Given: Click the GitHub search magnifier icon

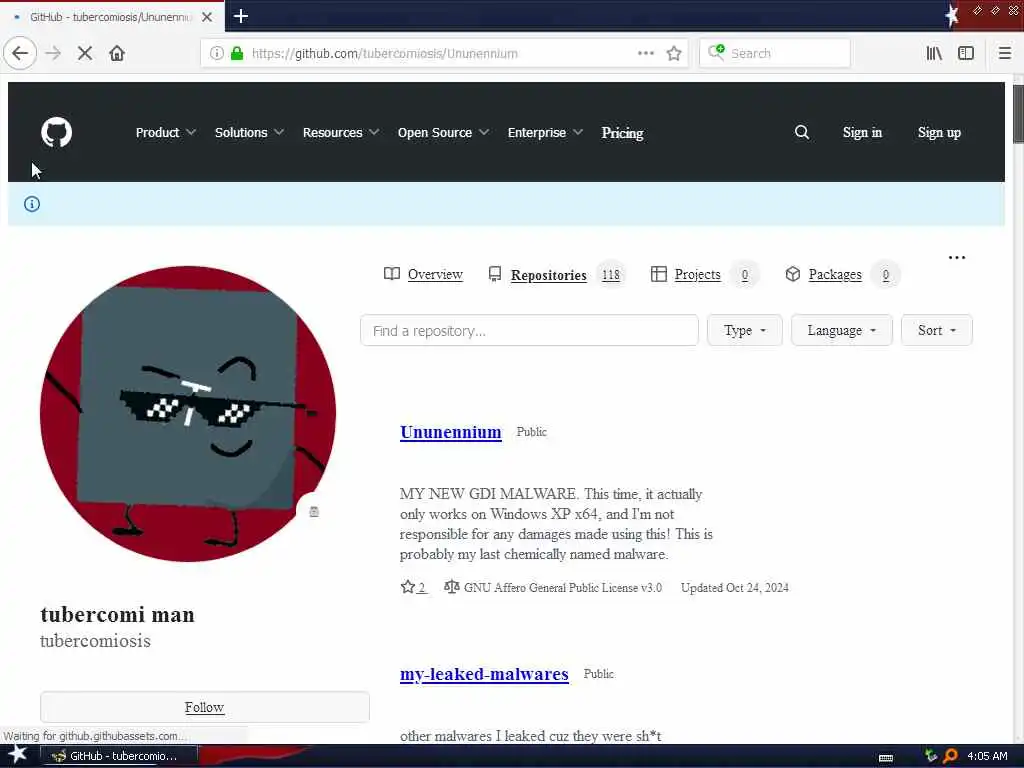Looking at the screenshot, I should [802, 133].
